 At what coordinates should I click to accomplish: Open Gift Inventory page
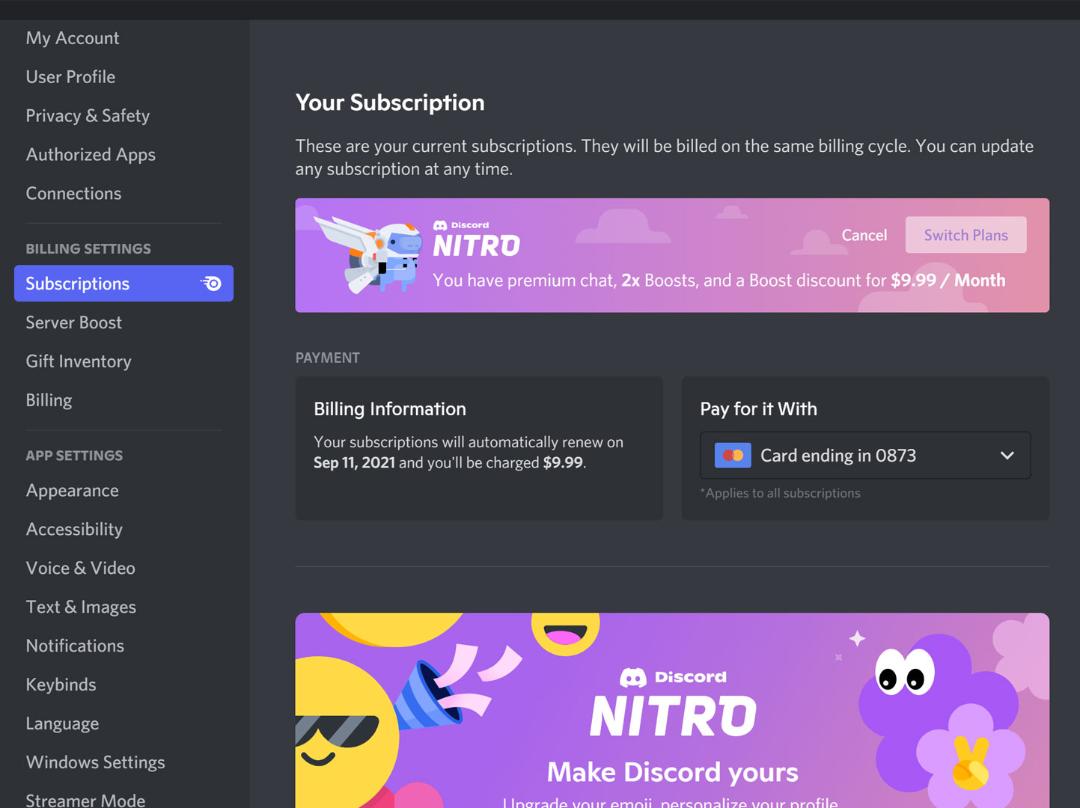79,361
